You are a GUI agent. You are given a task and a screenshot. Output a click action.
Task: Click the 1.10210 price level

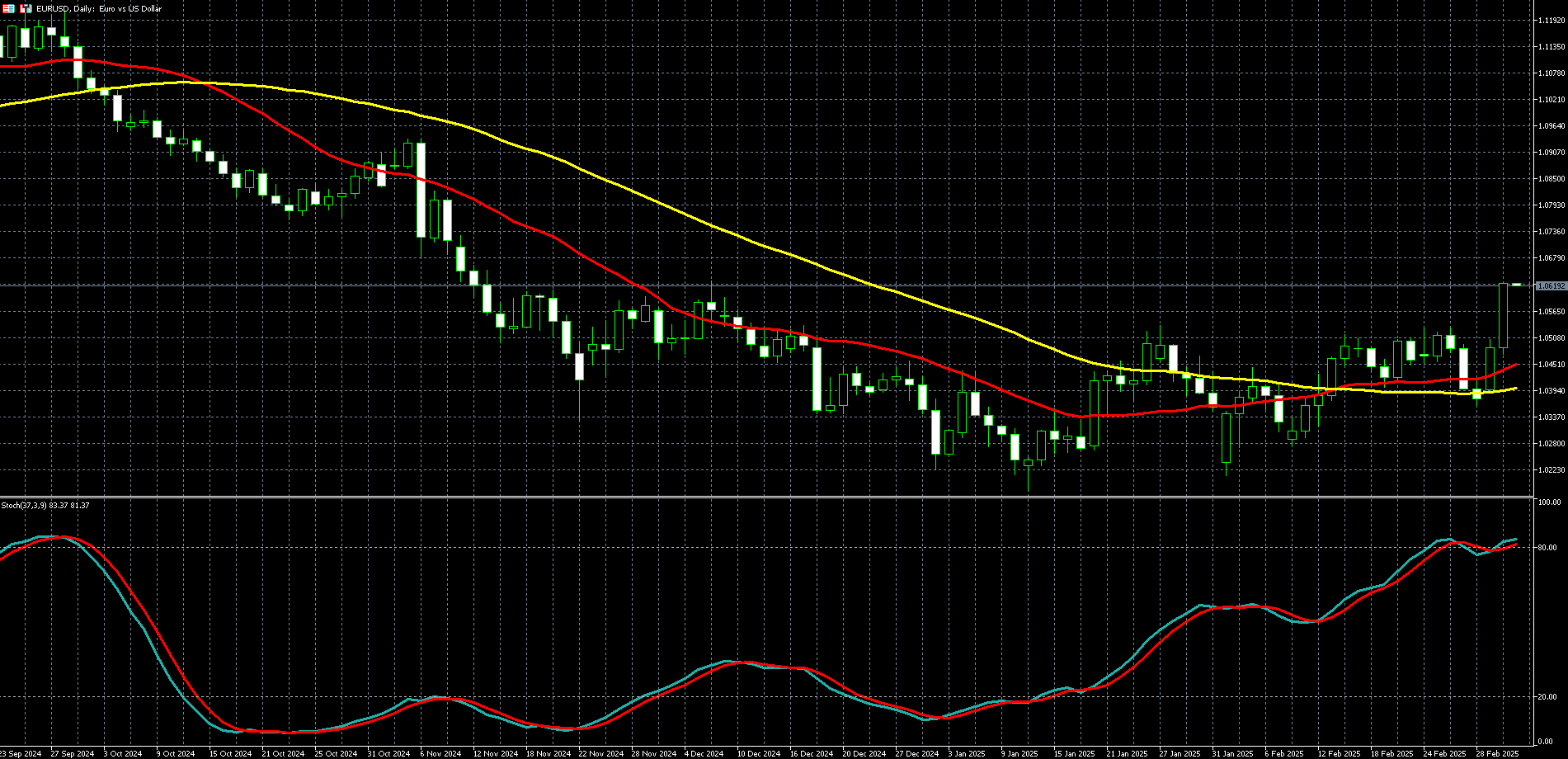(x=1552, y=100)
